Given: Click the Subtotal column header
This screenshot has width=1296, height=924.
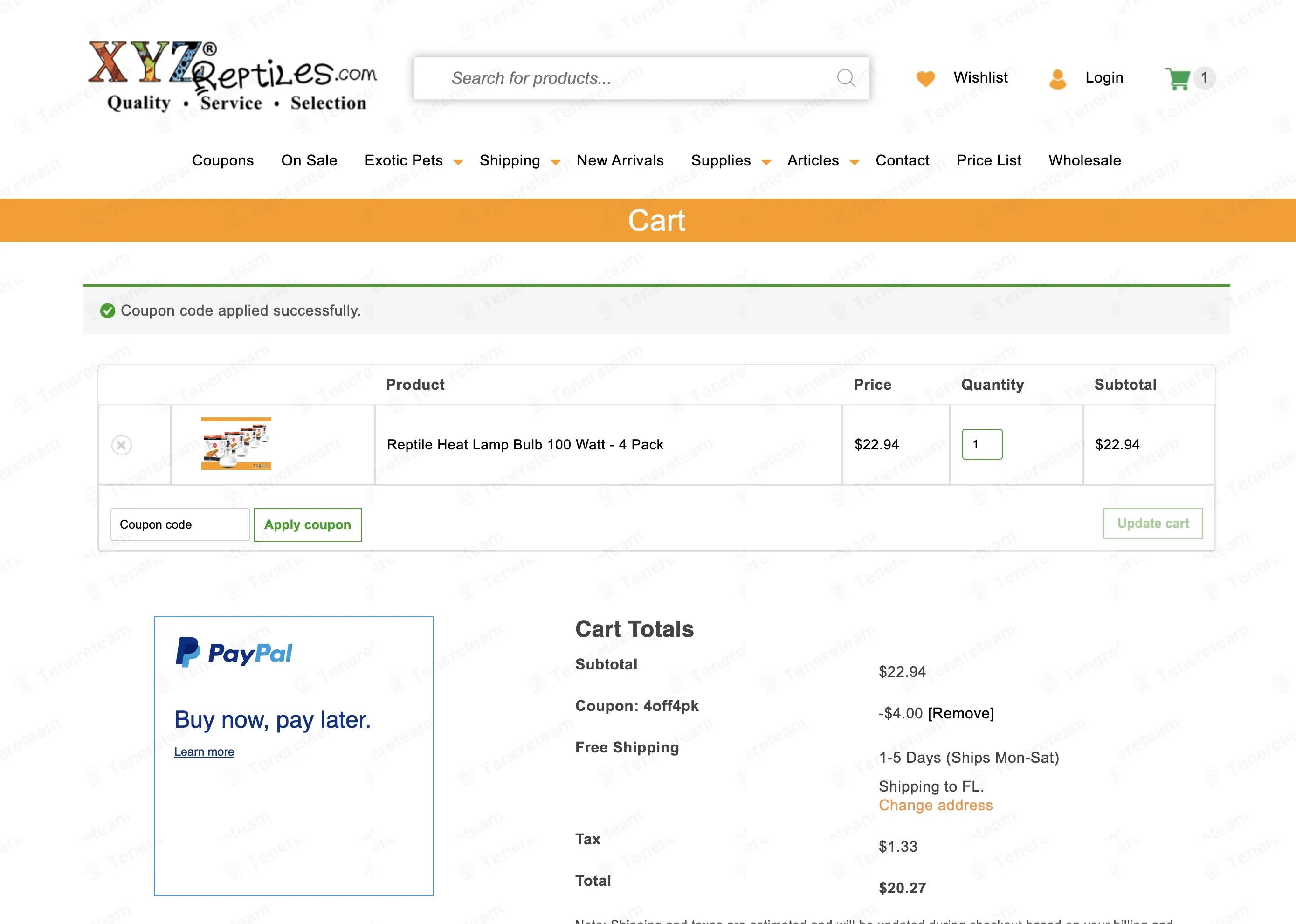Looking at the screenshot, I should click(1125, 385).
